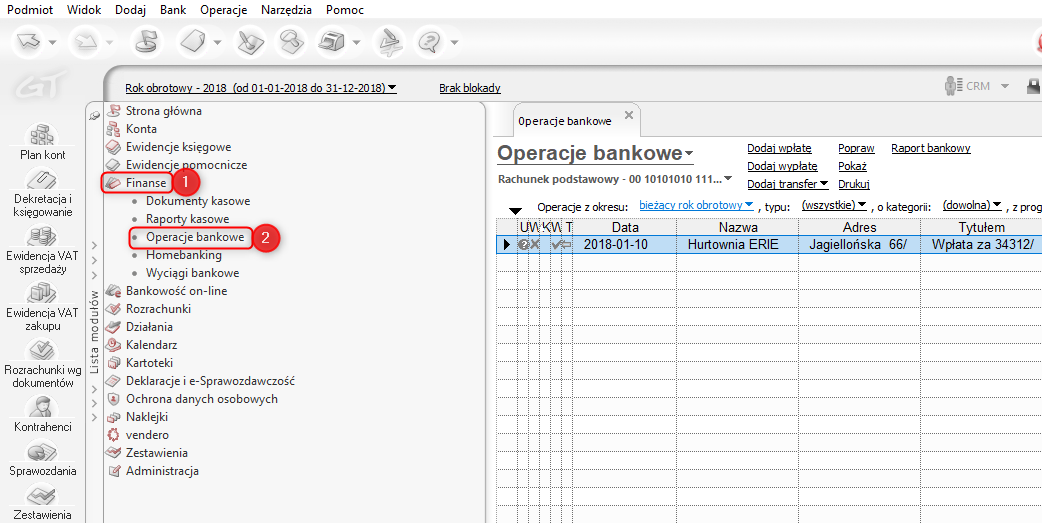1042x523 pixels.
Task: Click the forward navigation arrow icon
Action: [88, 42]
